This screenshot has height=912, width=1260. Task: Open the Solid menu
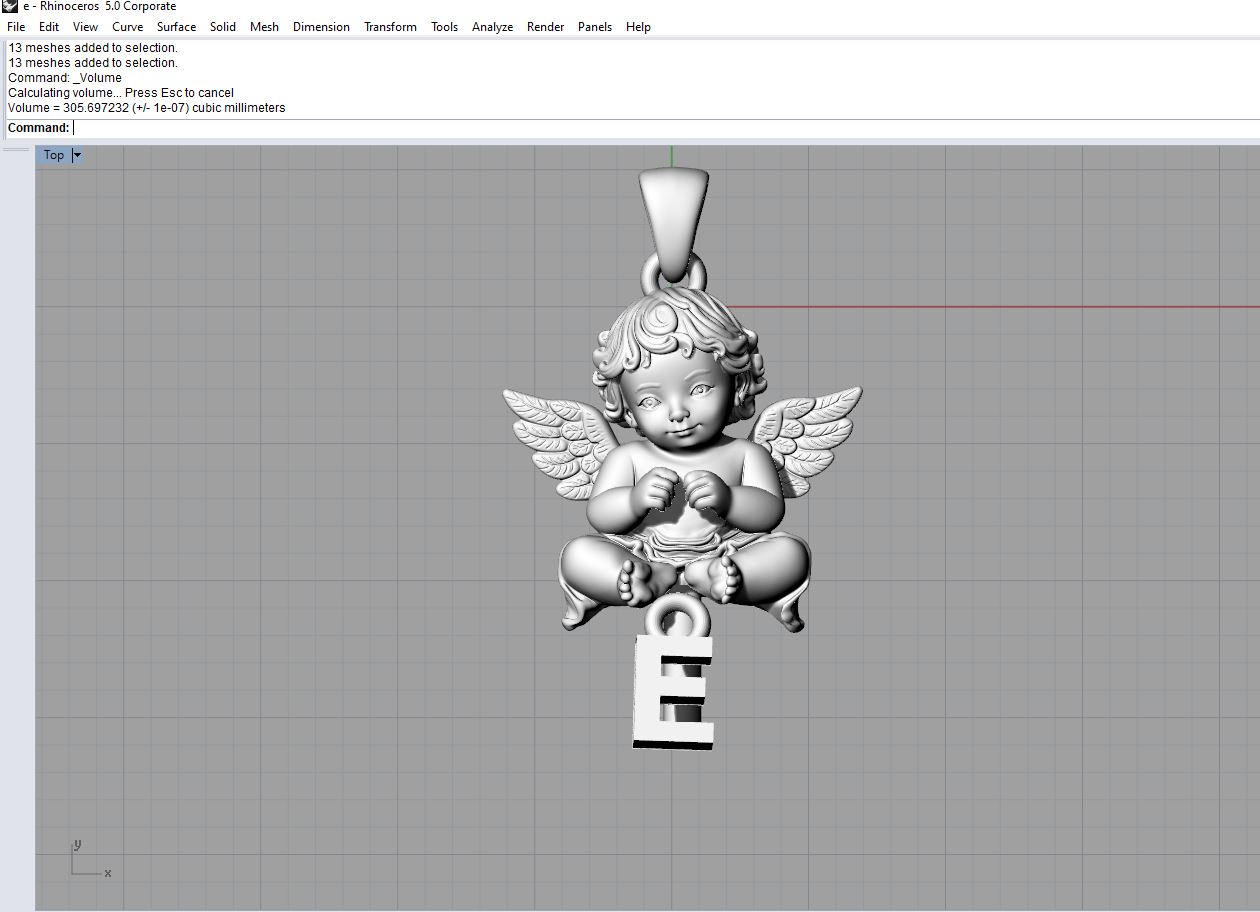[x=223, y=27]
